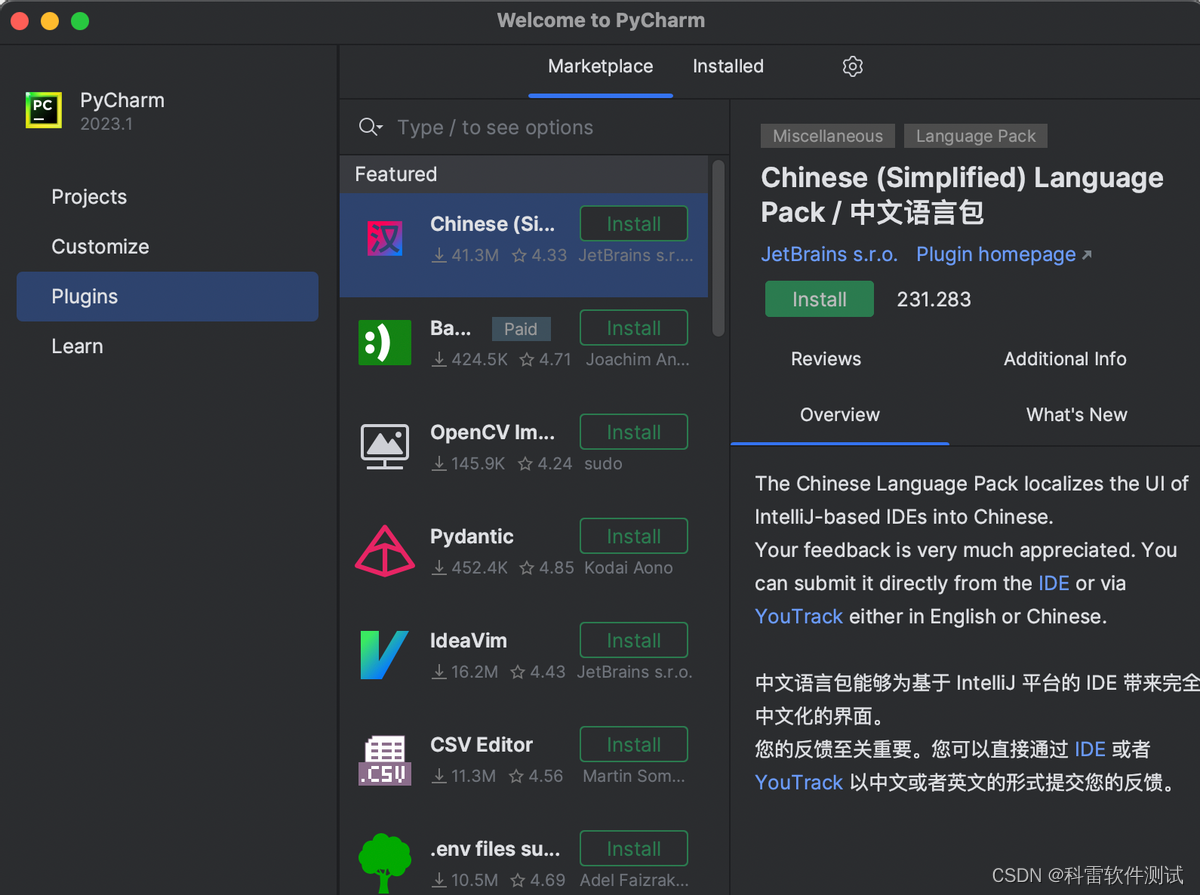Switch to the Marketplace tab
The width and height of the screenshot is (1200, 895).
coord(600,67)
